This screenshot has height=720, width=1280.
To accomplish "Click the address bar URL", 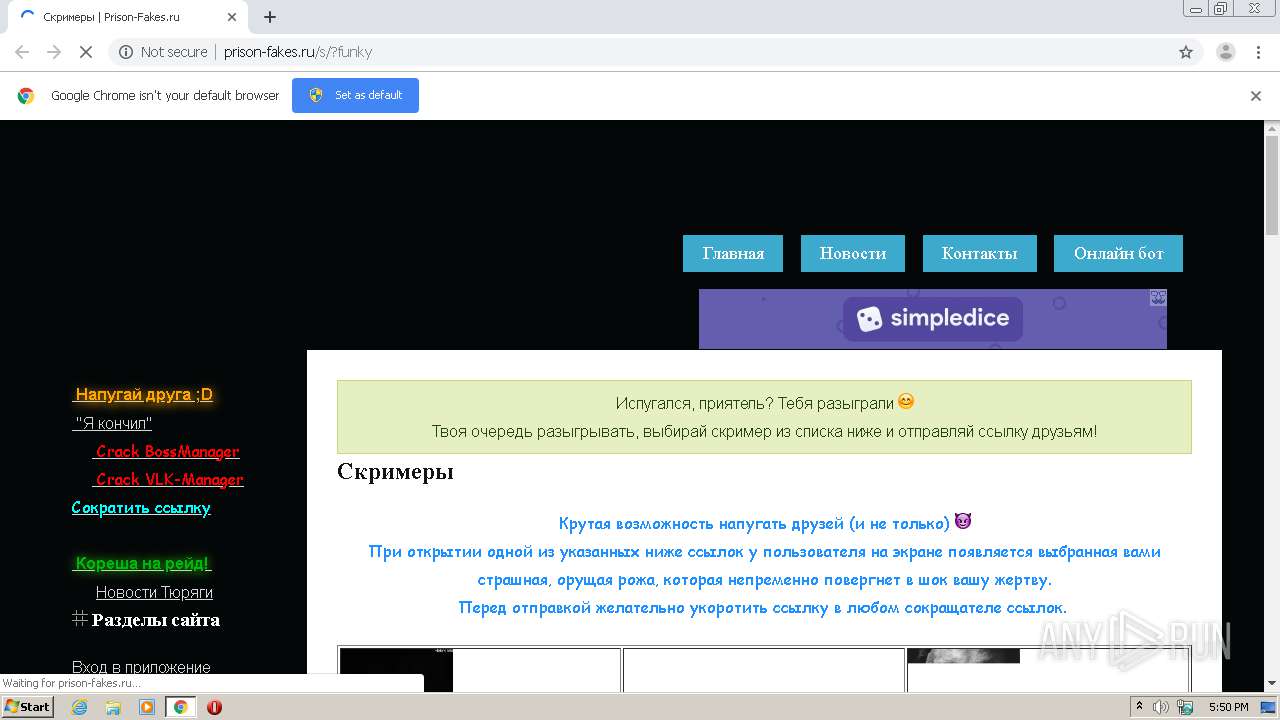I will point(298,52).
